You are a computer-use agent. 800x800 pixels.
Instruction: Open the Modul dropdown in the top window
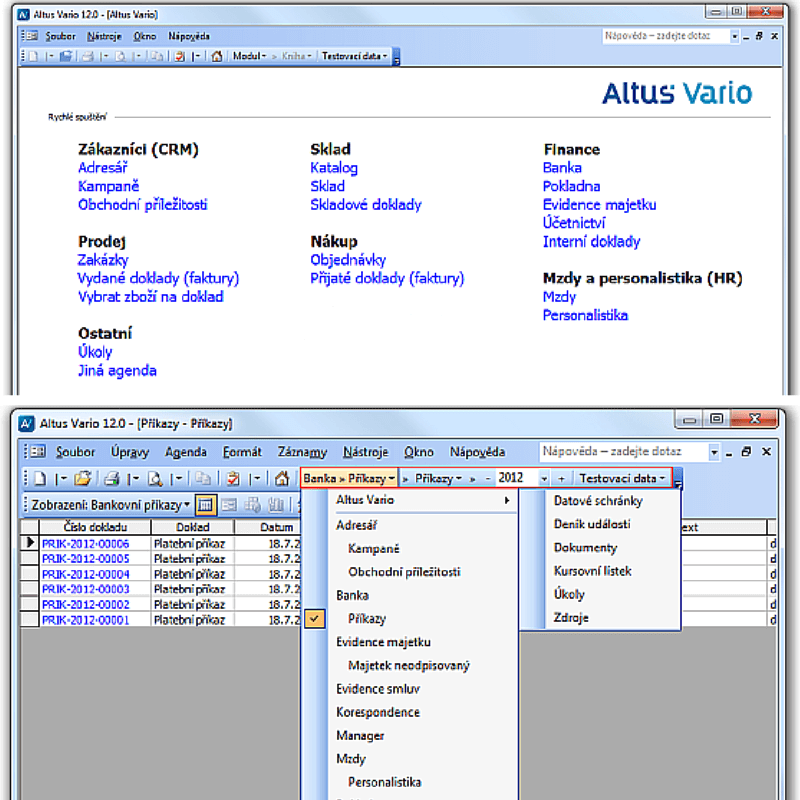249,56
